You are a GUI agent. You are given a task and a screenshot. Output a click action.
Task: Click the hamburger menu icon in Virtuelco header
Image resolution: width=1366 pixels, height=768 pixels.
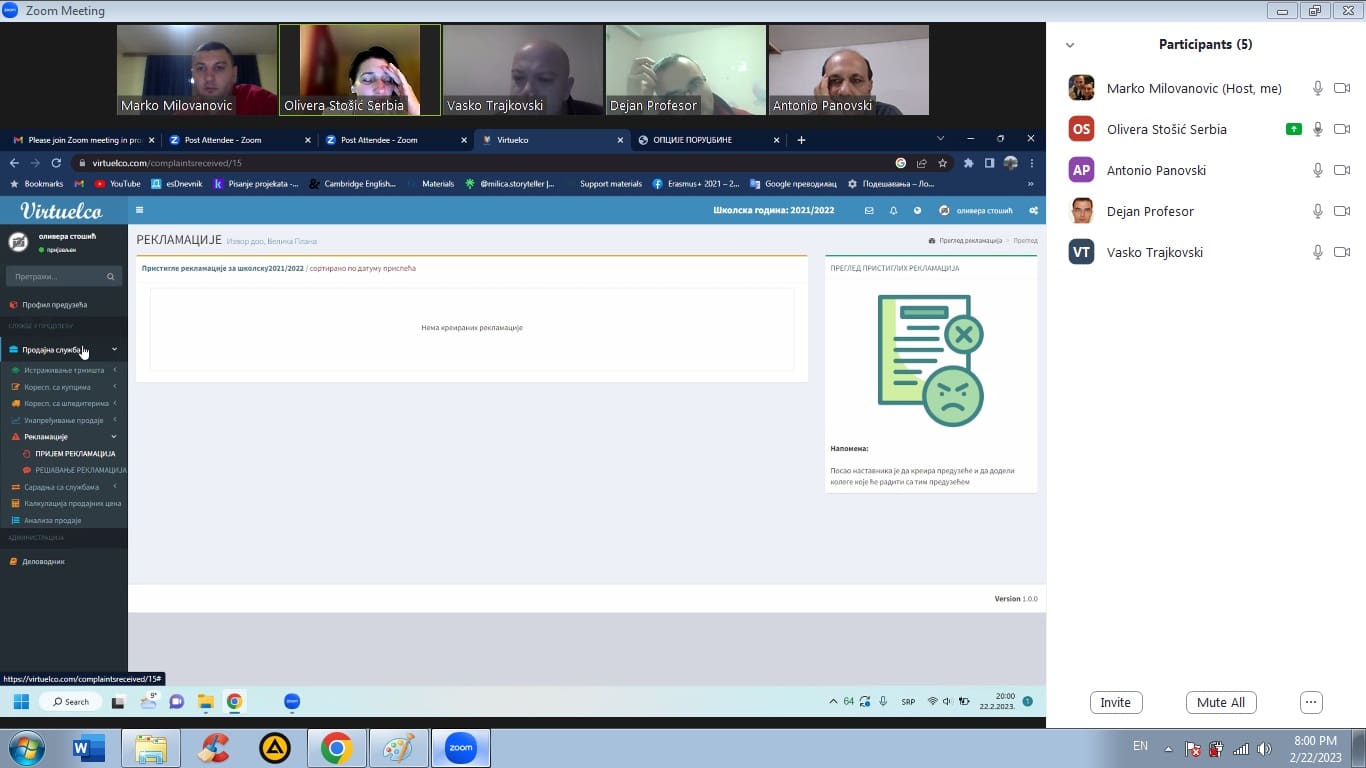click(x=140, y=210)
